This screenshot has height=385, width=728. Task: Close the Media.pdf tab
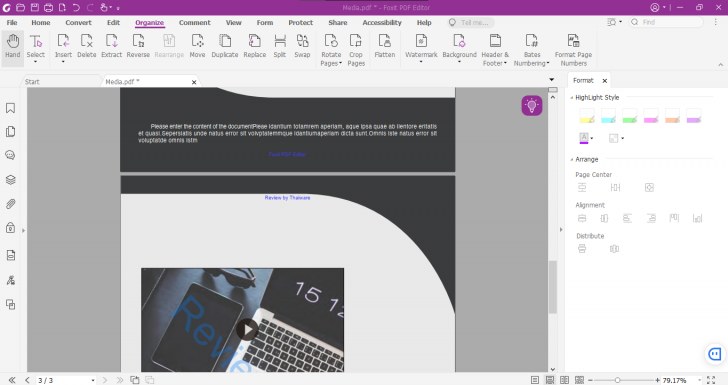click(194, 82)
